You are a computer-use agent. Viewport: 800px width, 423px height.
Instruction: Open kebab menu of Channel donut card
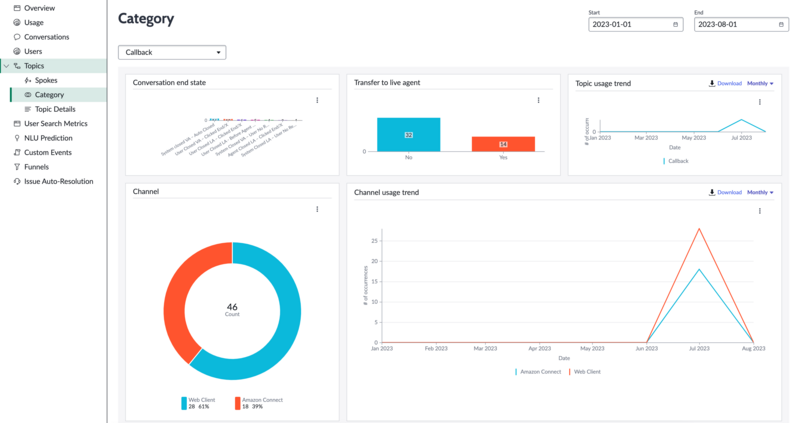[317, 209]
